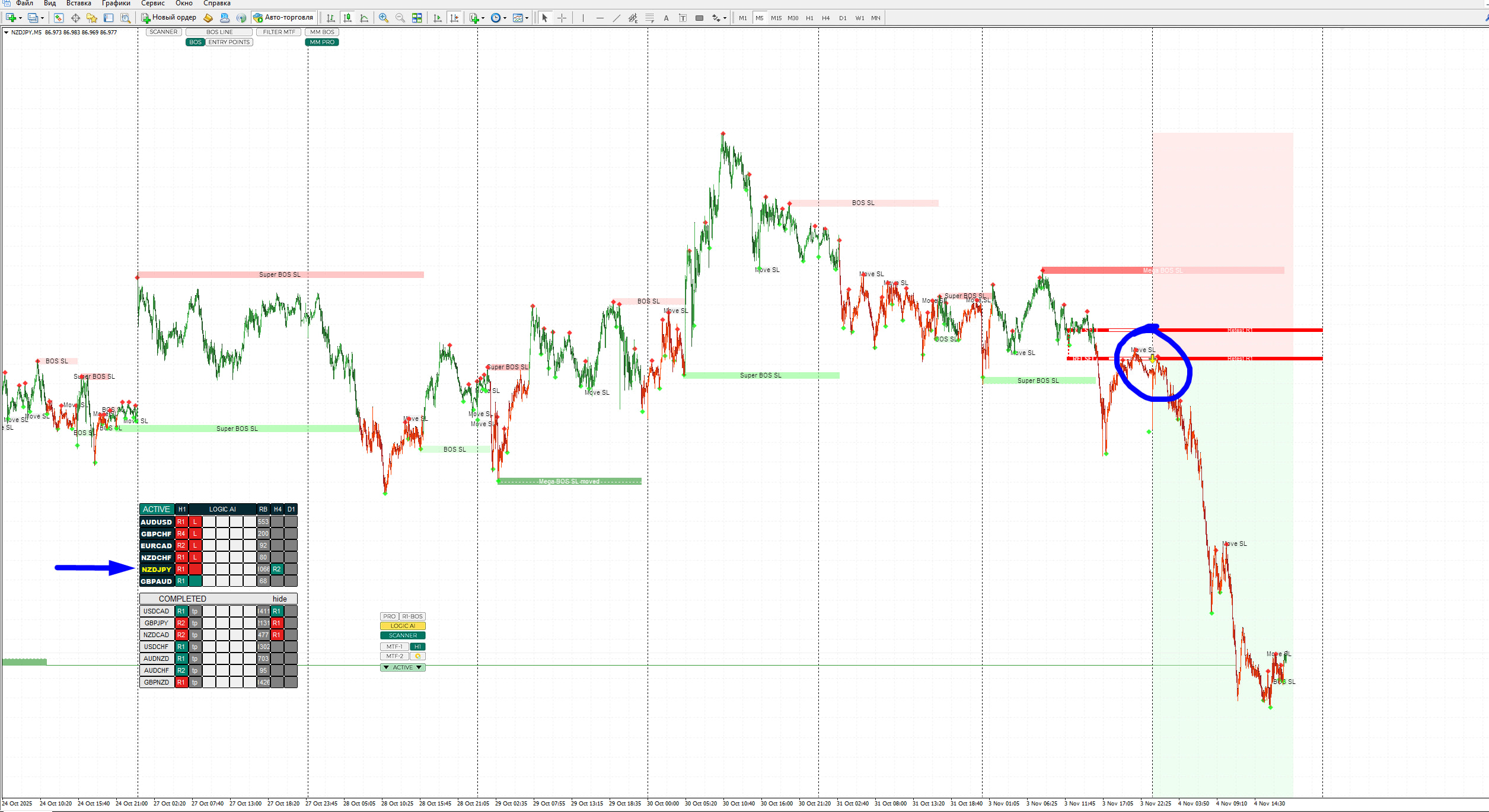Click hide in the COMPLETED panel
This screenshot has height=812, width=1489.
279,599
